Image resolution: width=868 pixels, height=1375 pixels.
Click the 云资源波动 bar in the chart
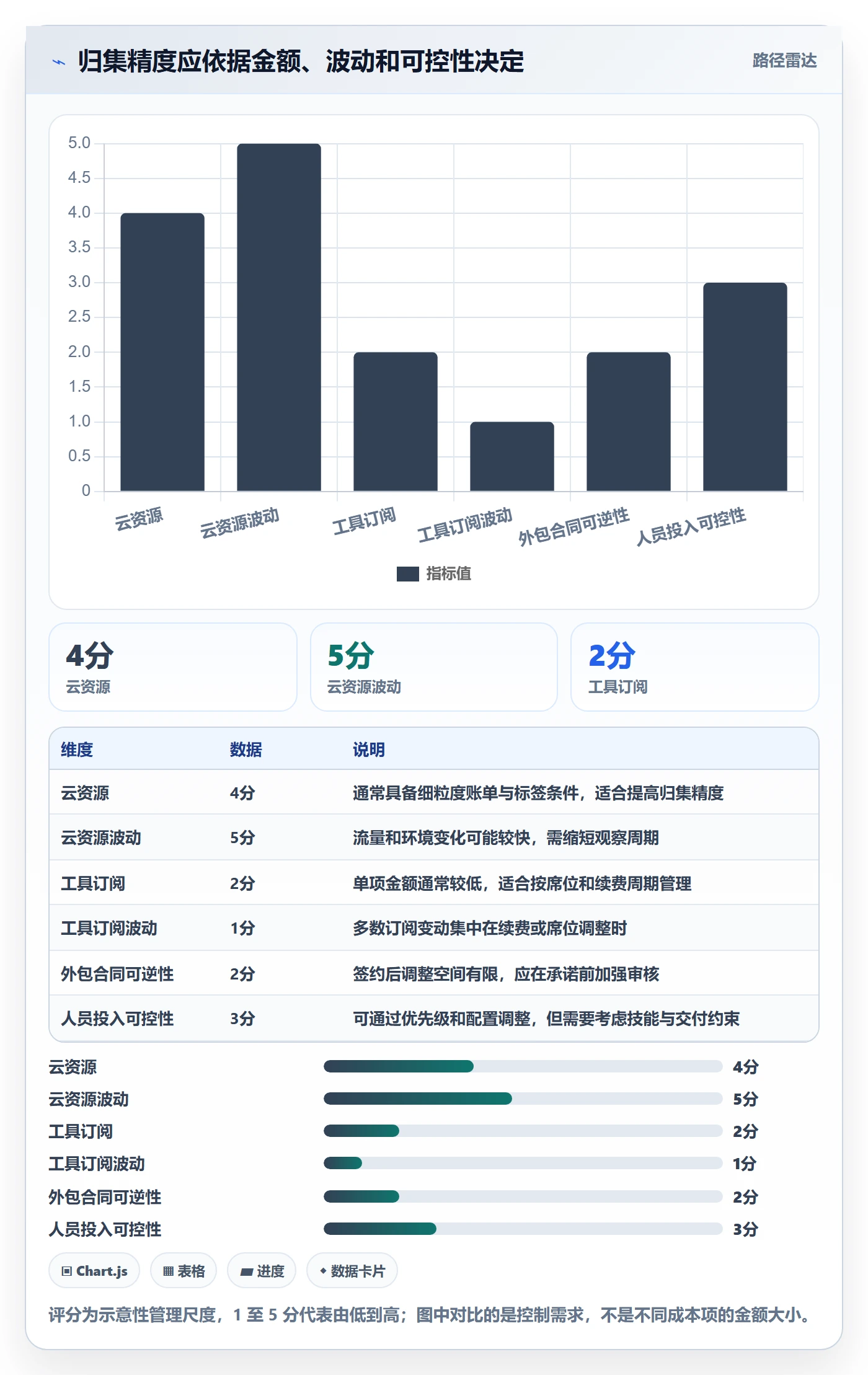(279, 317)
